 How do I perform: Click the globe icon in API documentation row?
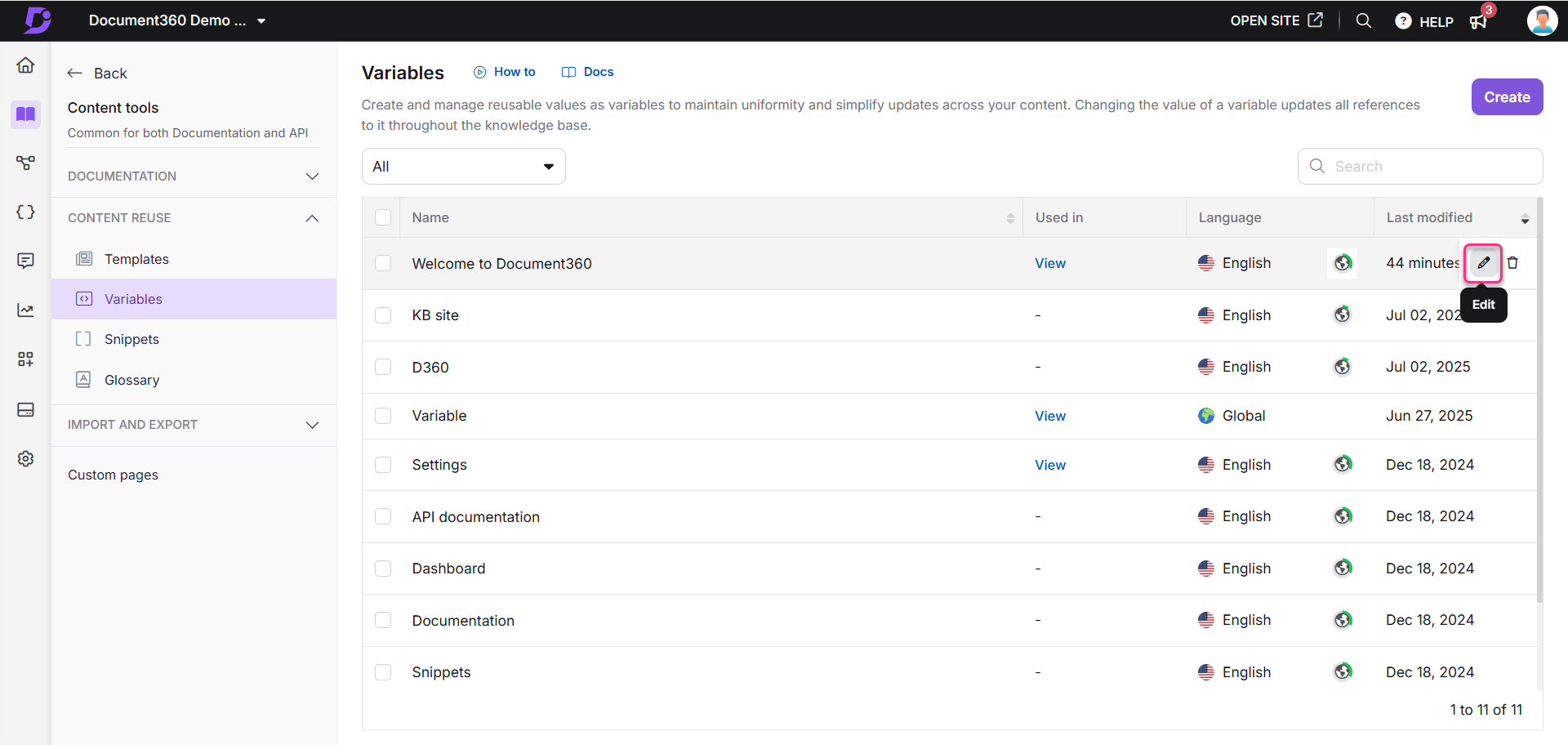1343,516
